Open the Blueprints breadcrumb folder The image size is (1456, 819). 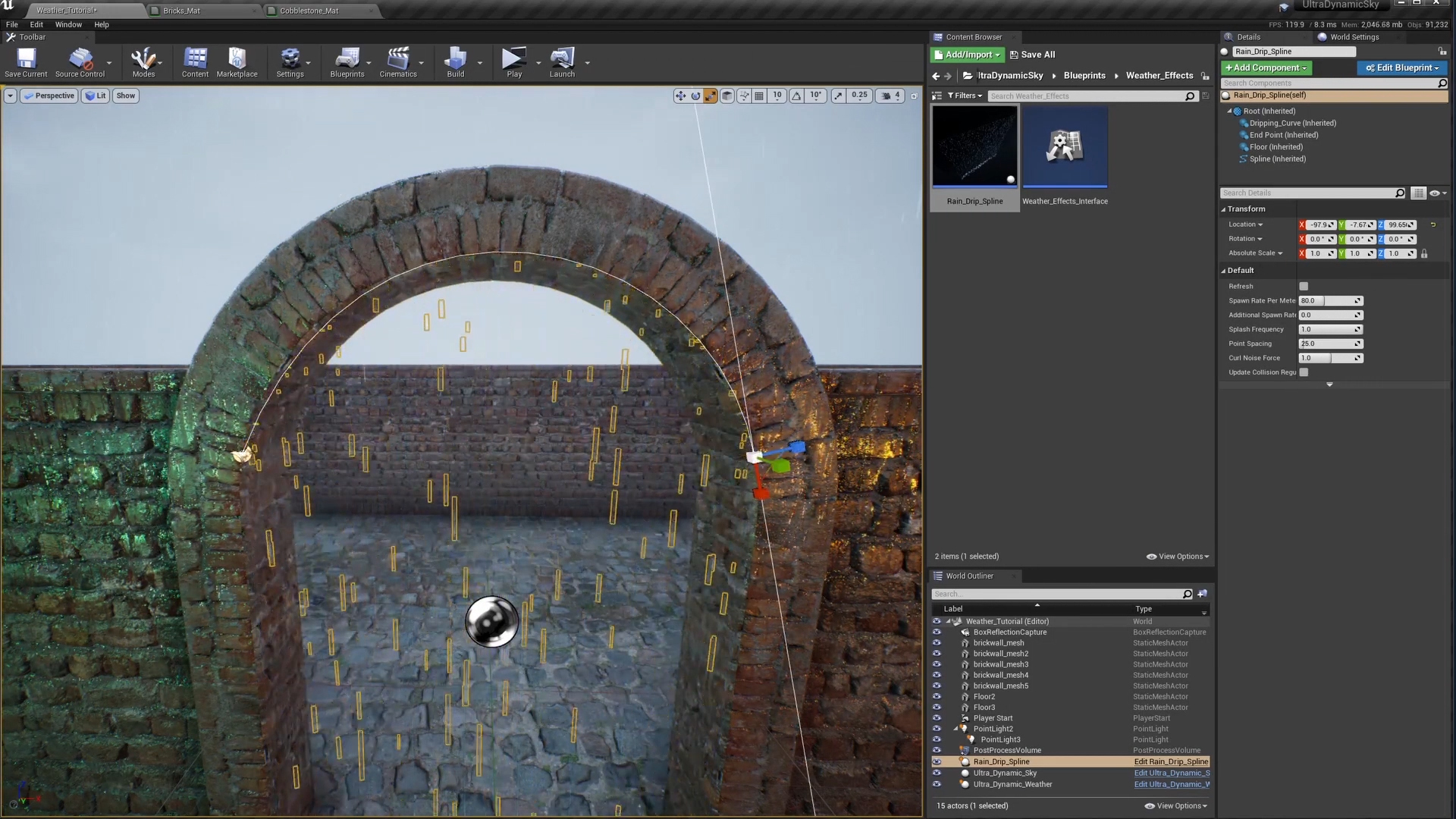tap(1084, 76)
